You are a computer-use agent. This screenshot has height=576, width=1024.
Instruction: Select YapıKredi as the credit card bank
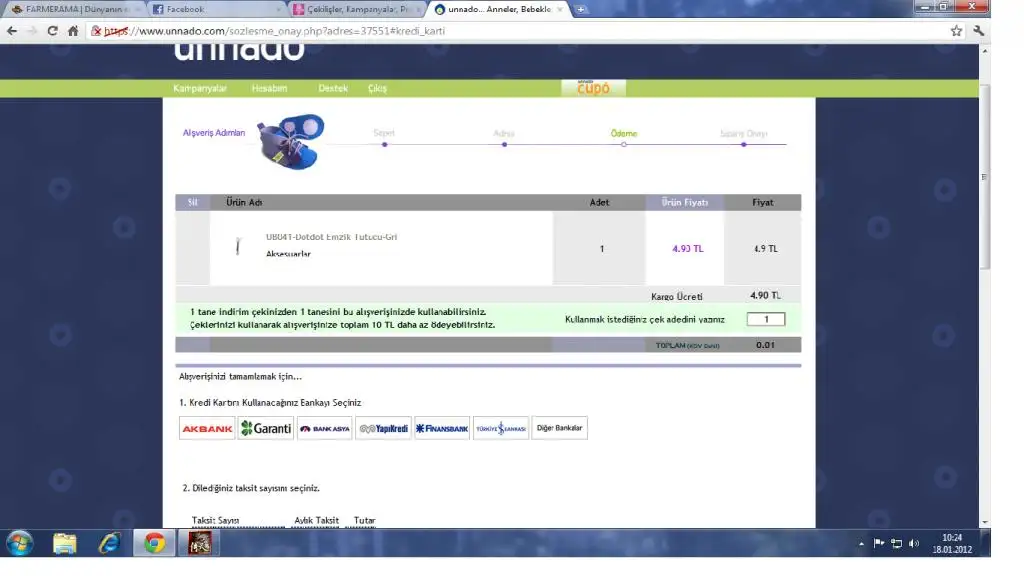(383, 428)
